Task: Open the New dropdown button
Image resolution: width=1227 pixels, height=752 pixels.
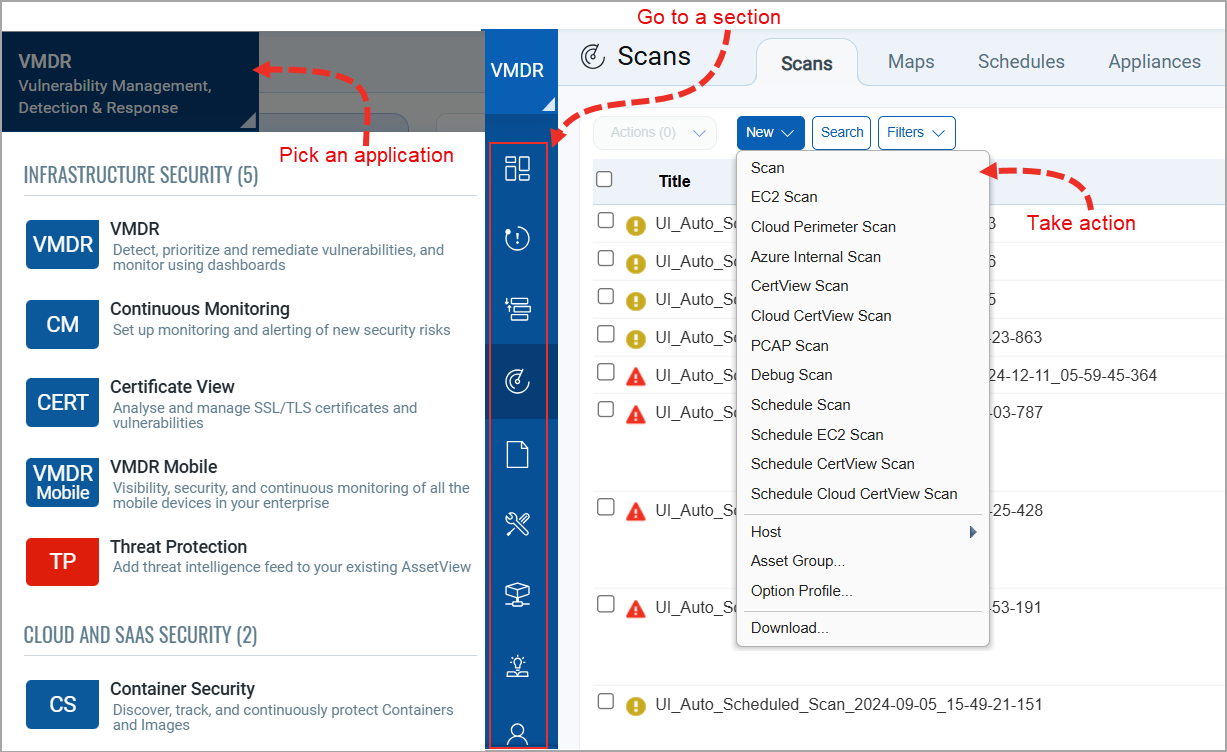Action: [770, 133]
